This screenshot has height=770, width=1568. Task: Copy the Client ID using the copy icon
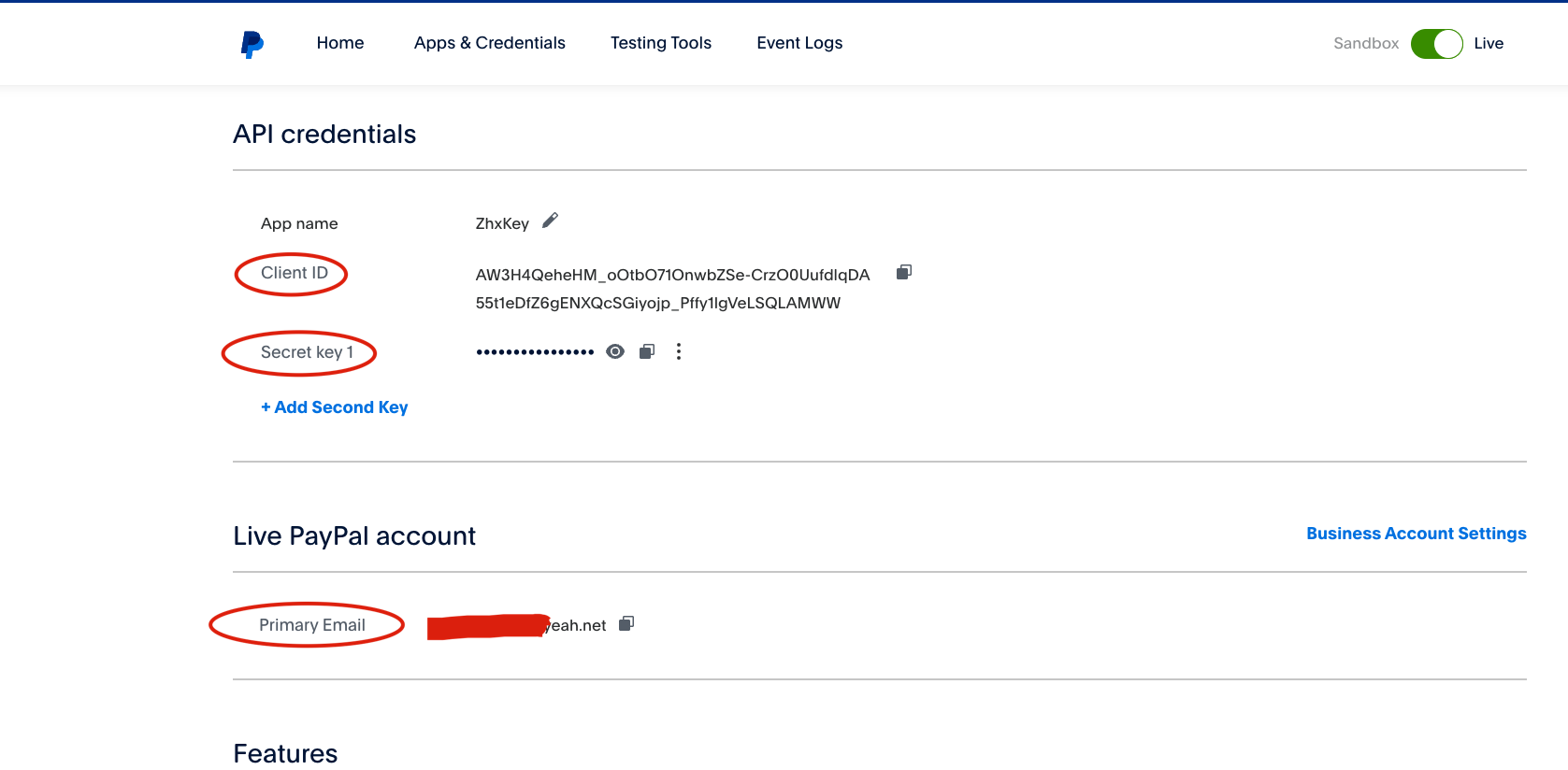click(x=903, y=272)
